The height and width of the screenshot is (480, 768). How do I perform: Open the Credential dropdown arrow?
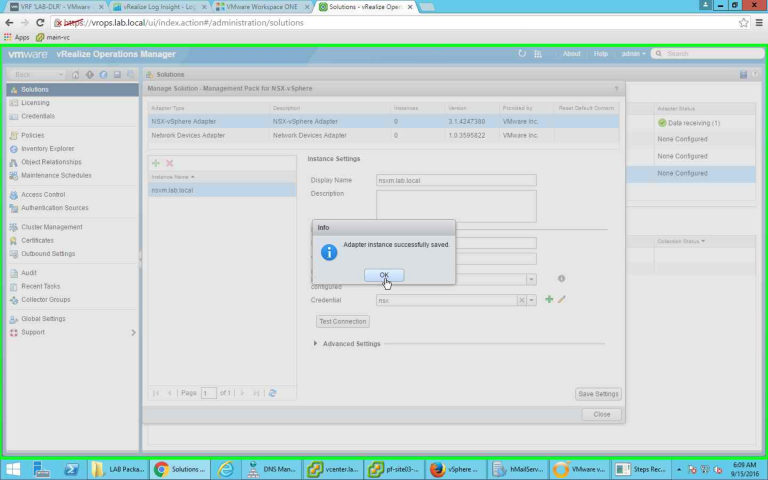click(x=531, y=300)
